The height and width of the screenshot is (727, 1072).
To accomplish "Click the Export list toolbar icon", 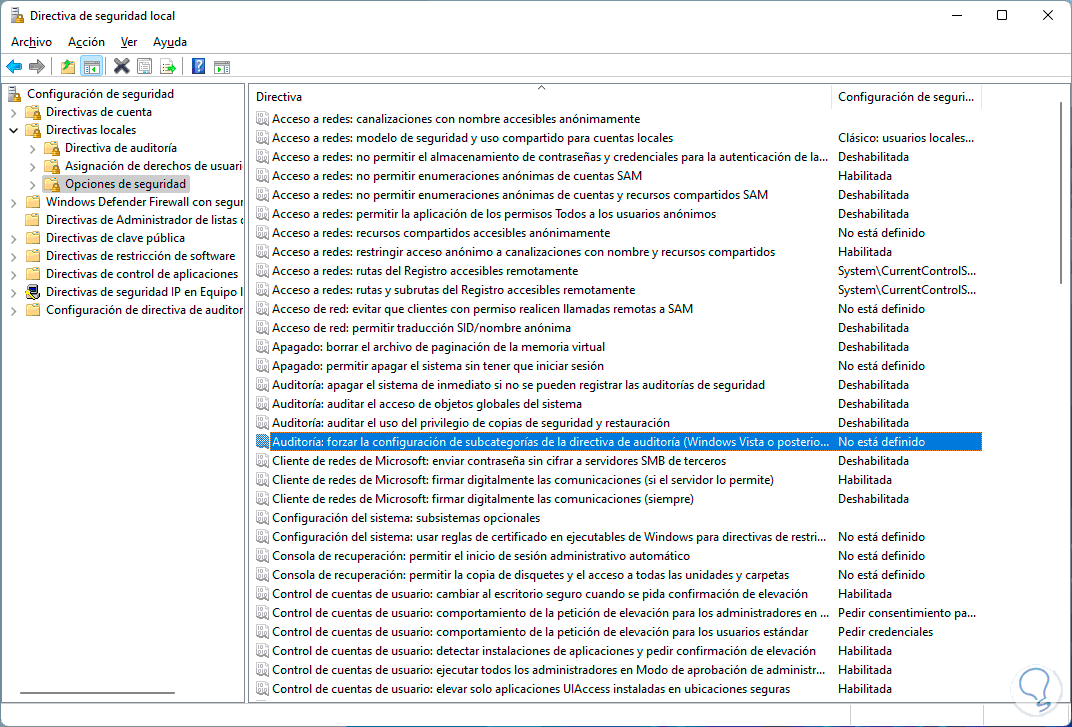I will 168,66.
